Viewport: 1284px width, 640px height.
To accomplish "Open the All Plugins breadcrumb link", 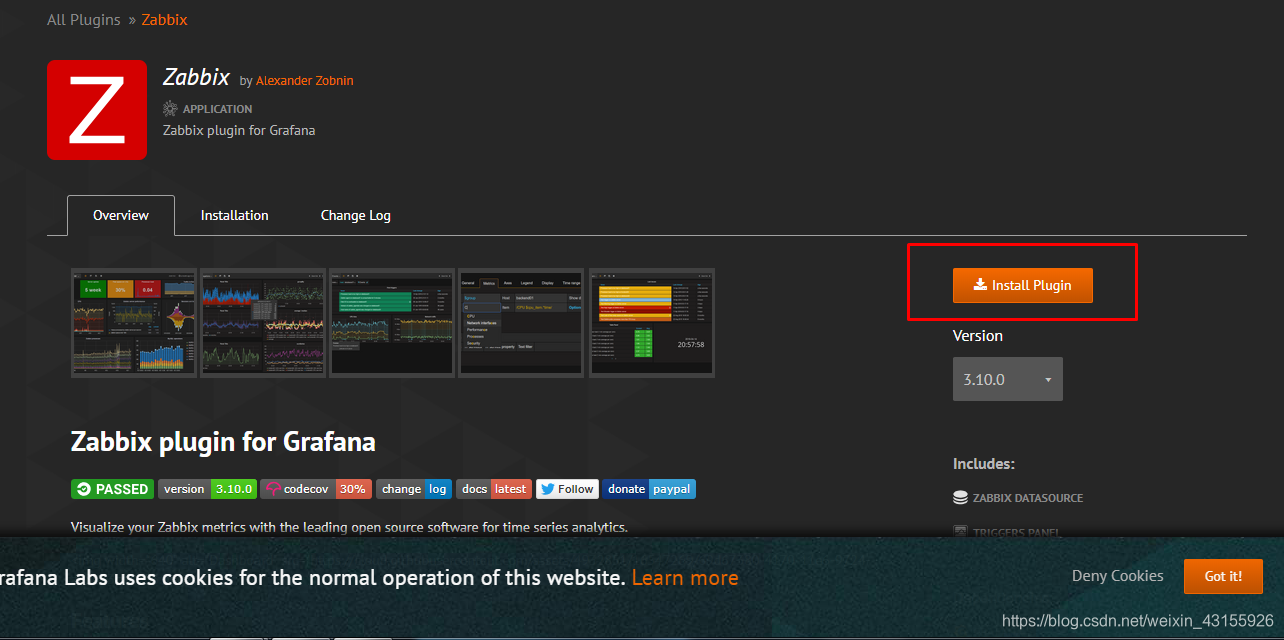I will click(84, 20).
